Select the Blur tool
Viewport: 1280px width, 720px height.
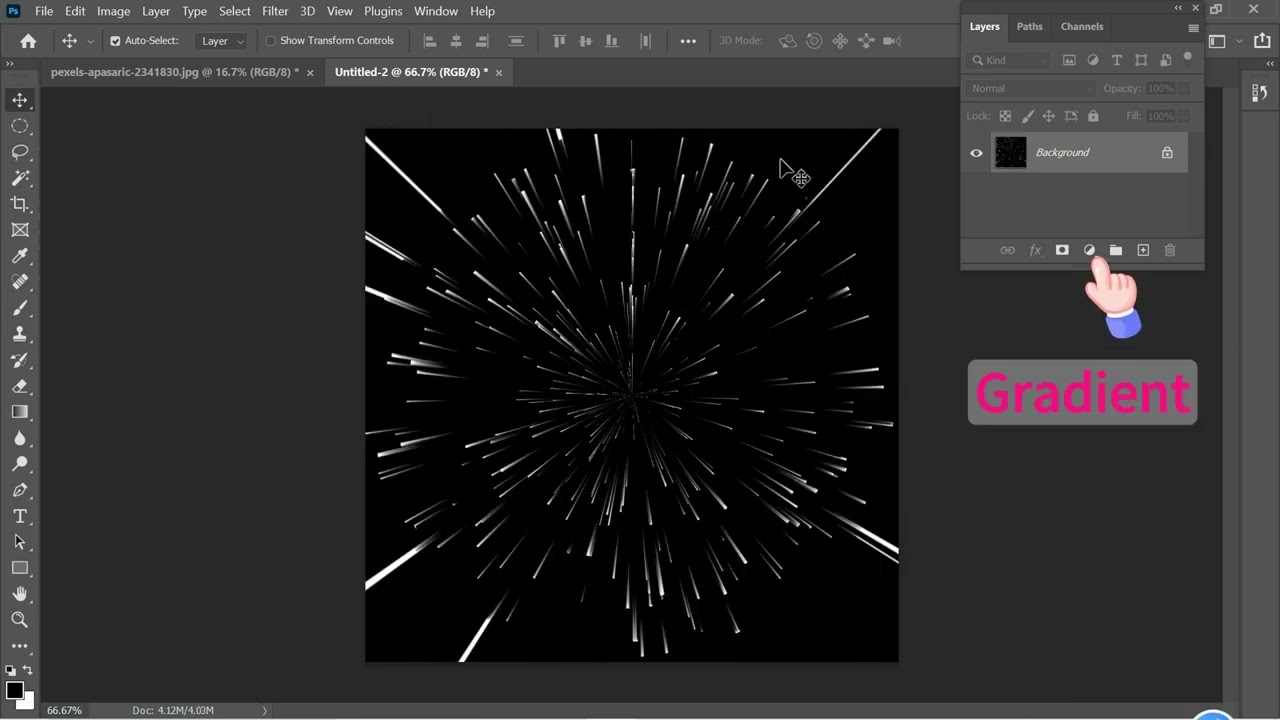(x=20, y=438)
